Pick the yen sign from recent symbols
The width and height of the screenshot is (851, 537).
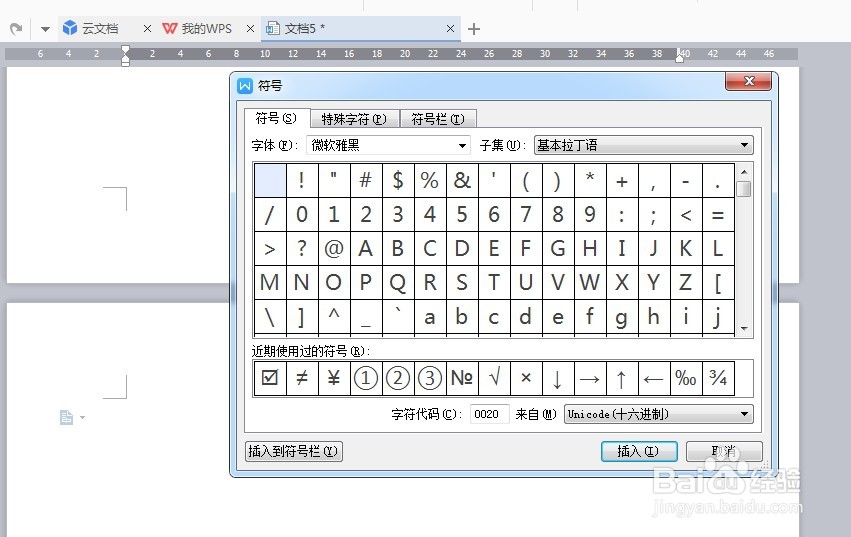click(334, 378)
